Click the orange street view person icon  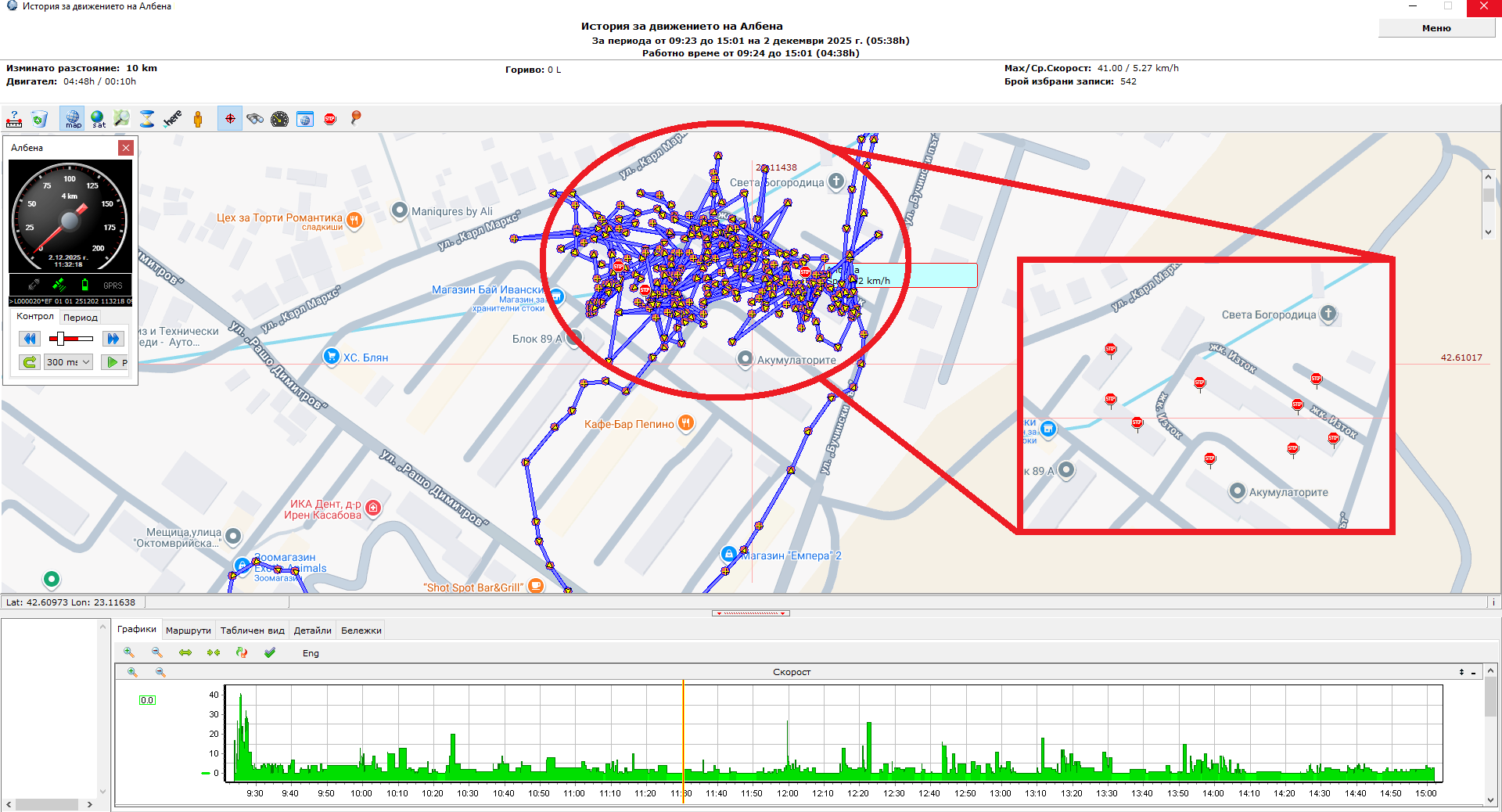click(x=198, y=119)
